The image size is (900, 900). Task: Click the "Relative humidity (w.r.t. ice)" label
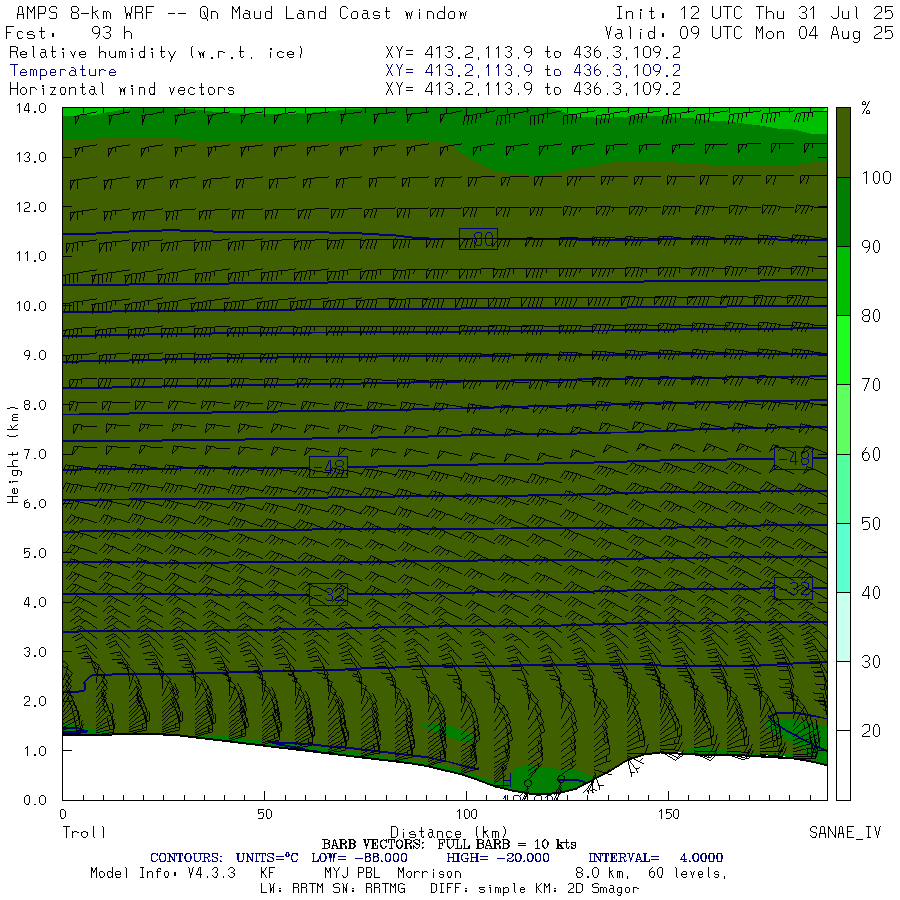click(x=156, y=53)
